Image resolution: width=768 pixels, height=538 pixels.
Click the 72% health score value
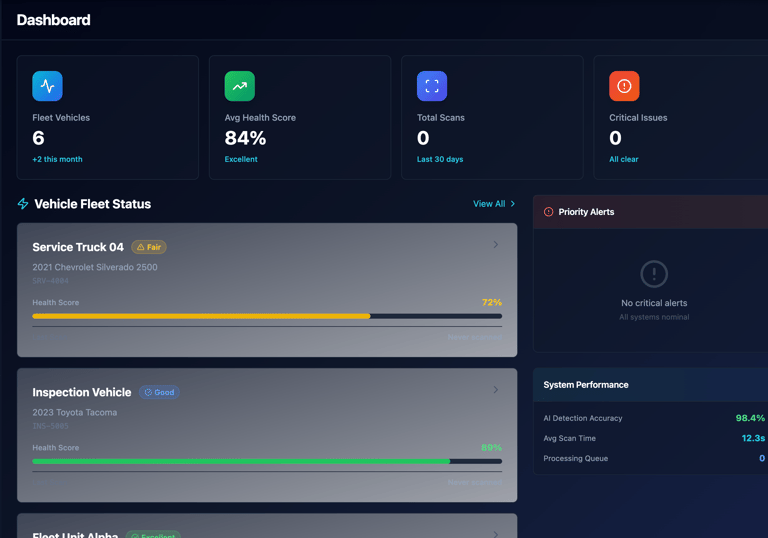pos(492,302)
